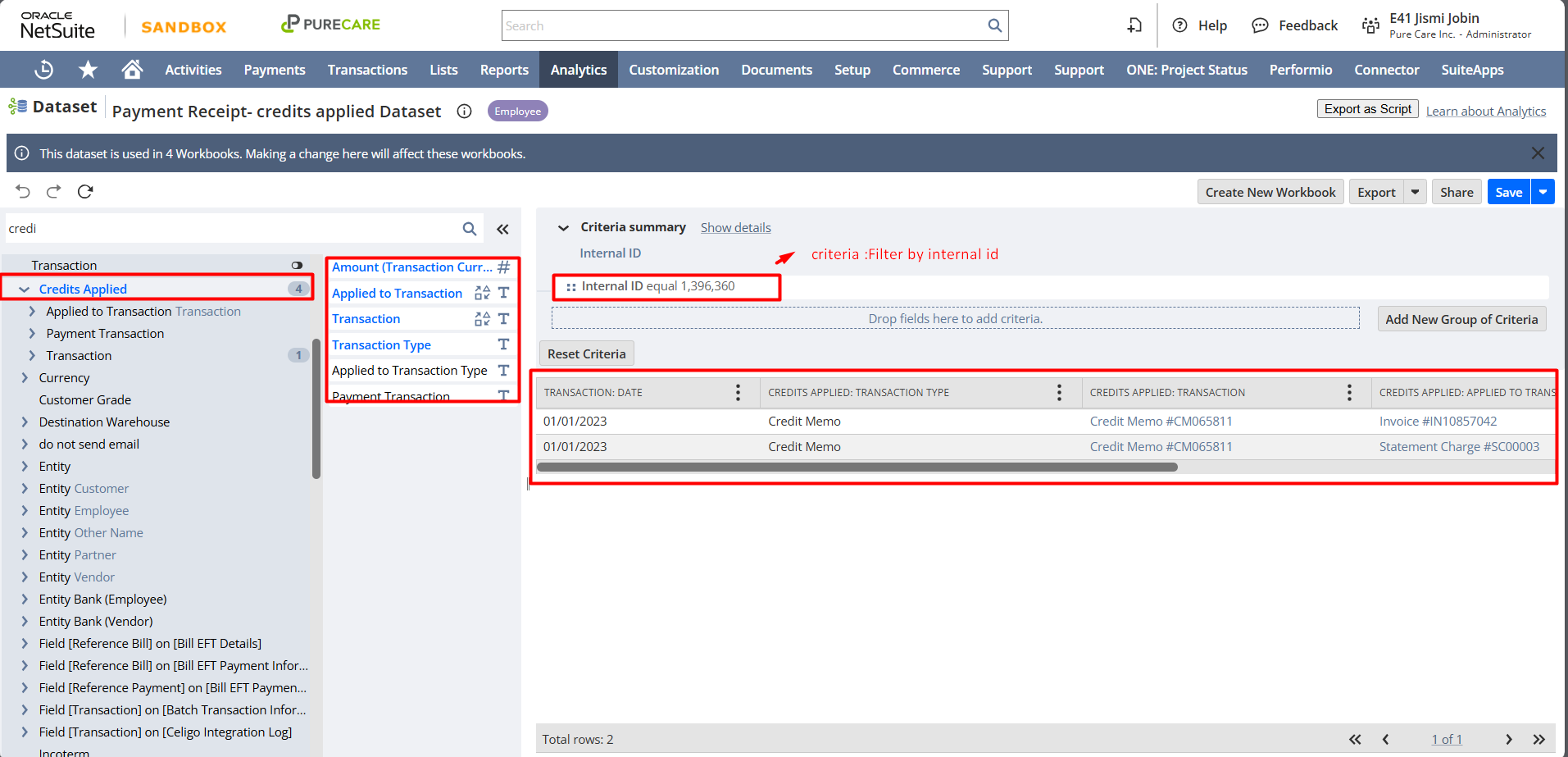
Task: Collapse the Criteria summary section
Action: pyautogui.click(x=563, y=228)
